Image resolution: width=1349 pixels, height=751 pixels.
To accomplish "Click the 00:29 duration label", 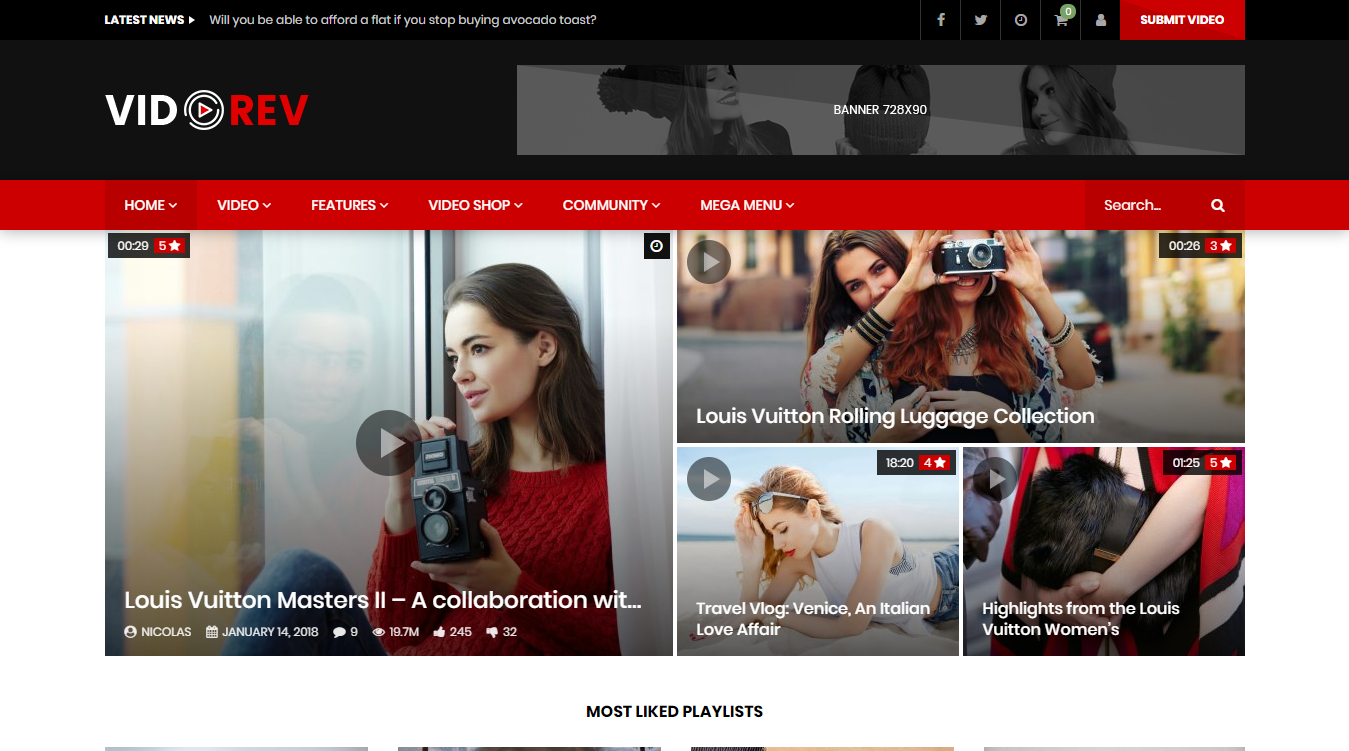I will [x=133, y=246].
